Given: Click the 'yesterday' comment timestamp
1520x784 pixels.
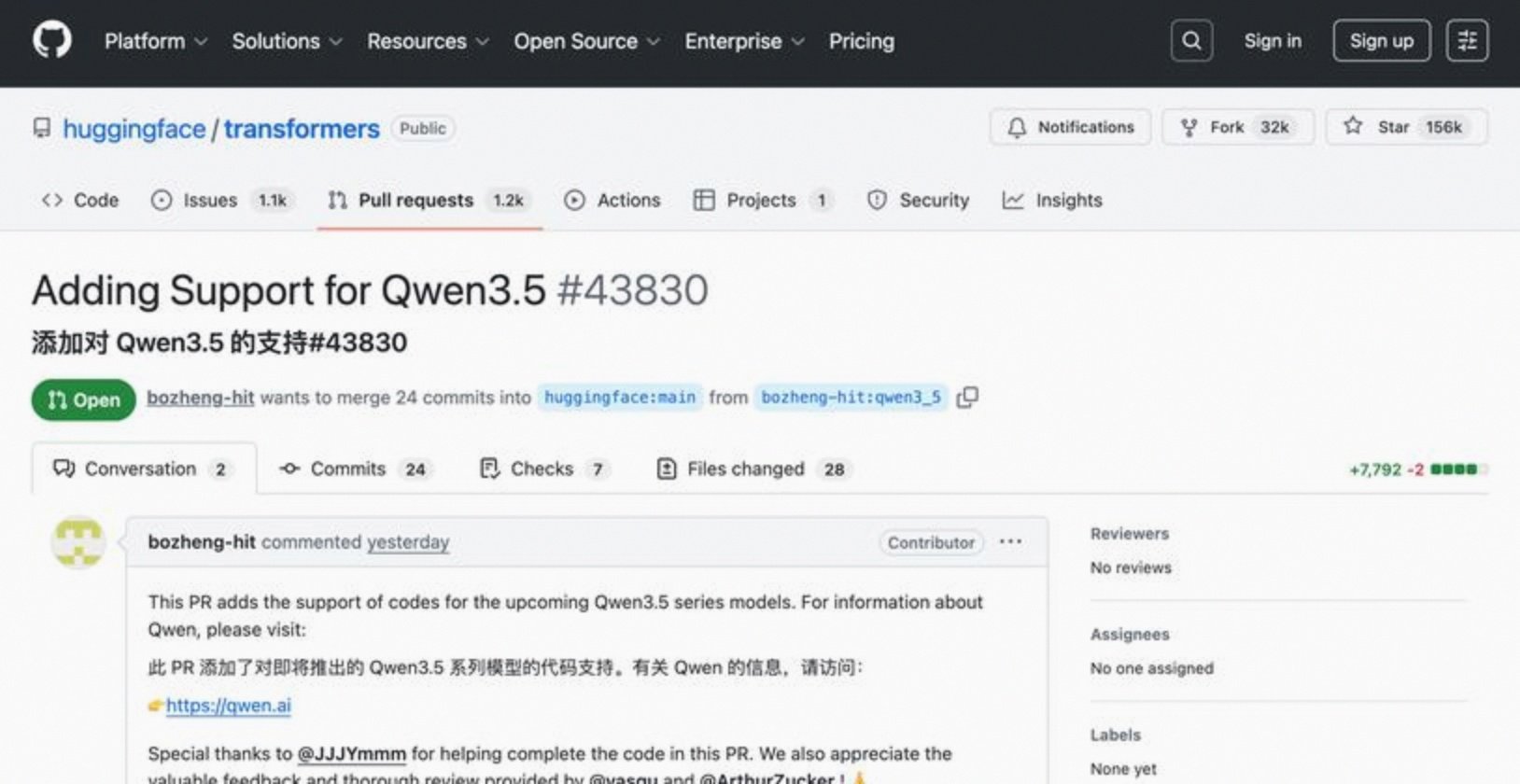Looking at the screenshot, I should click(x=408, y=542).
